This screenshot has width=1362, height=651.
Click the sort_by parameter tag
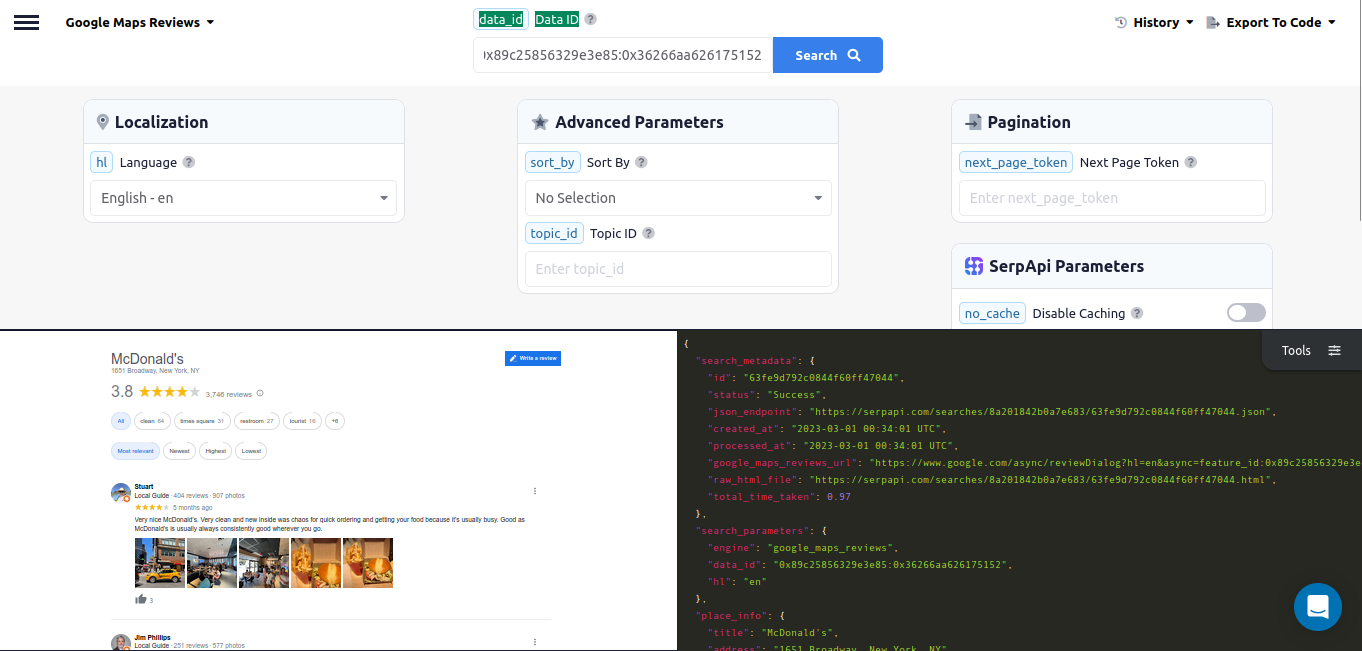[552, 162]
